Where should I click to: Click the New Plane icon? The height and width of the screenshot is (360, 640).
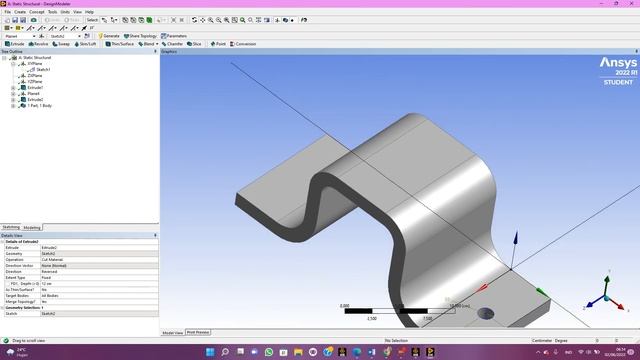pyautogui.click(x=42, y=36)
